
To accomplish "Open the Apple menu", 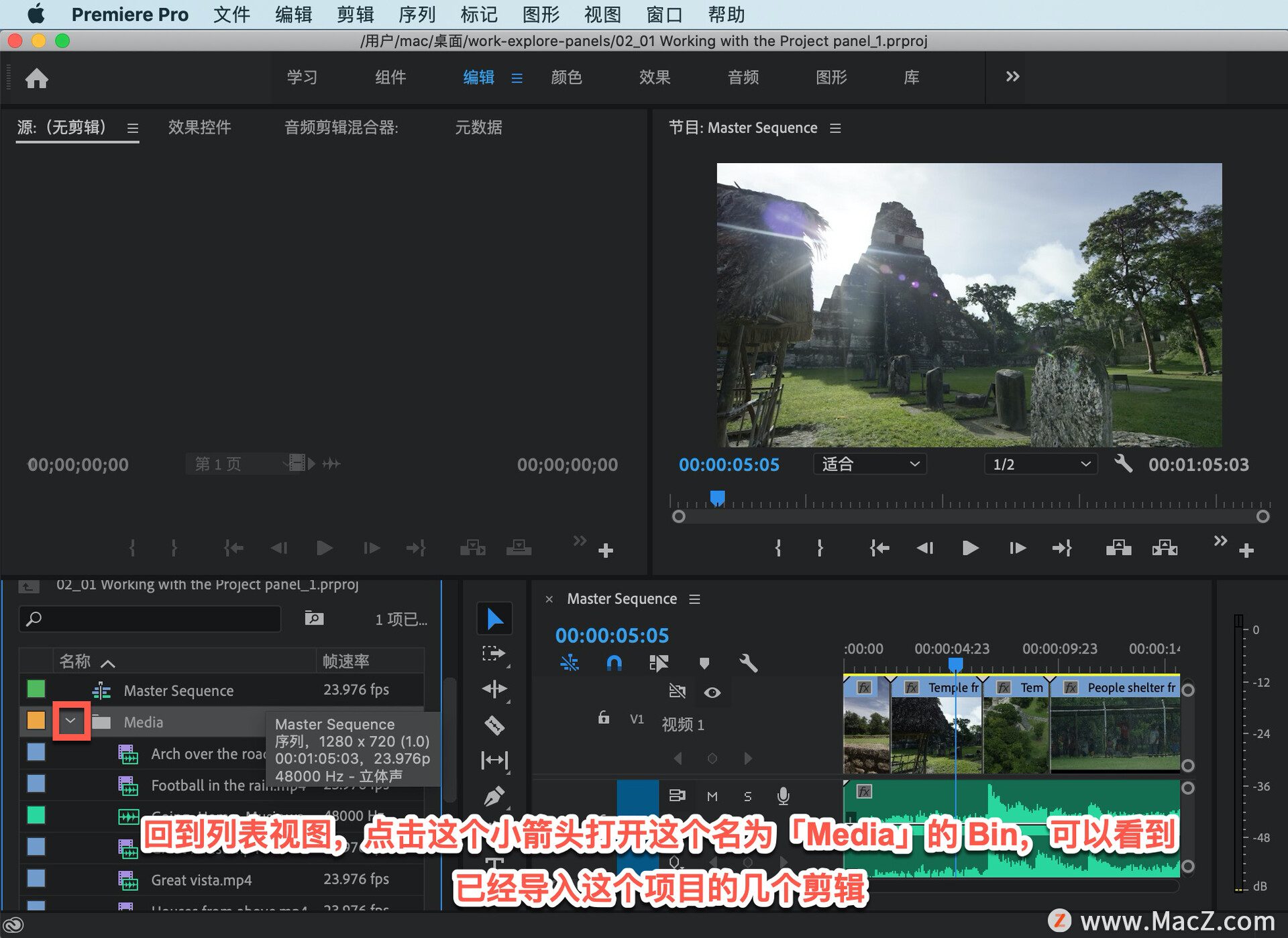I will point(36,14).
